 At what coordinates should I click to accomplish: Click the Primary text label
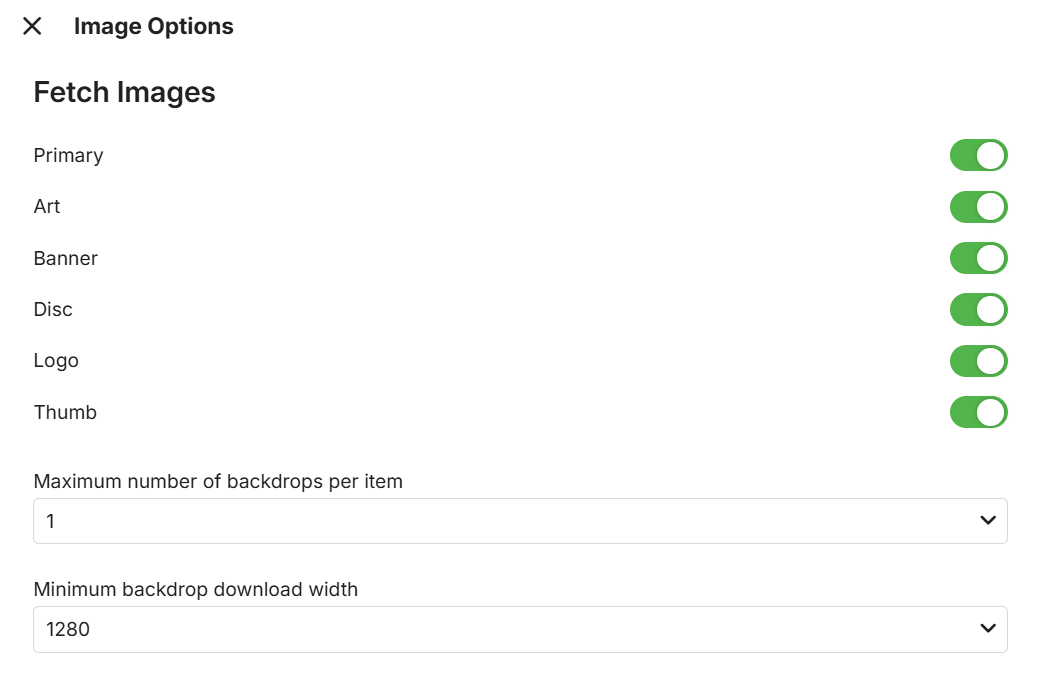[x=68, y=156]
